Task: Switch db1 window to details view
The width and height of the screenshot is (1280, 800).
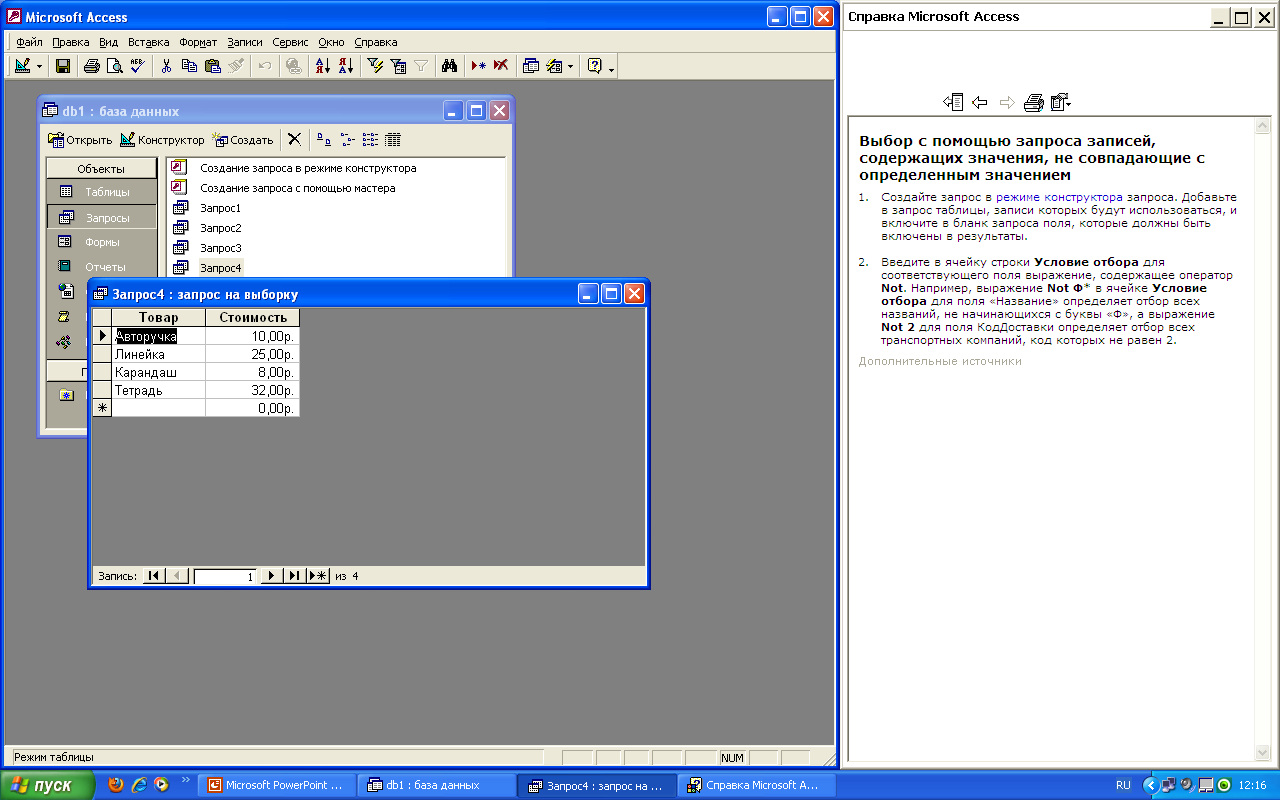Action: pos(393,140)
